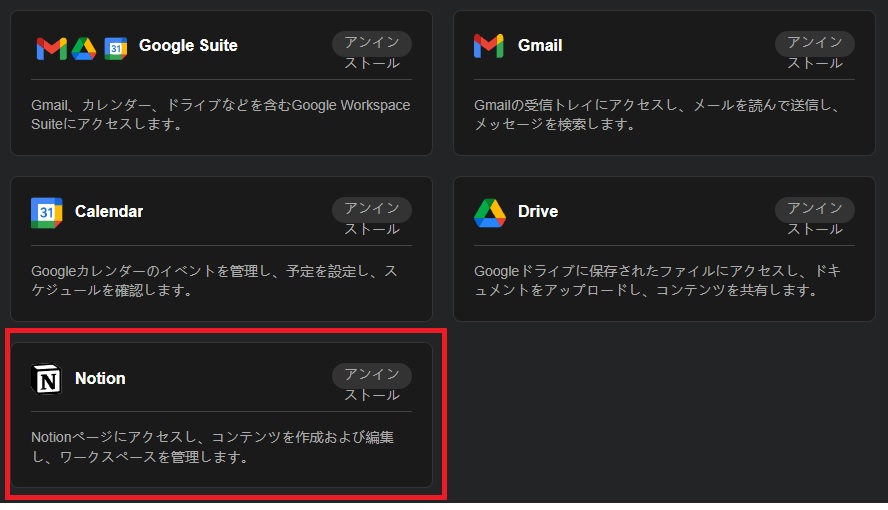Click the Gmail inbox description text
The image size is (888, 510).
tap(657, 114)
